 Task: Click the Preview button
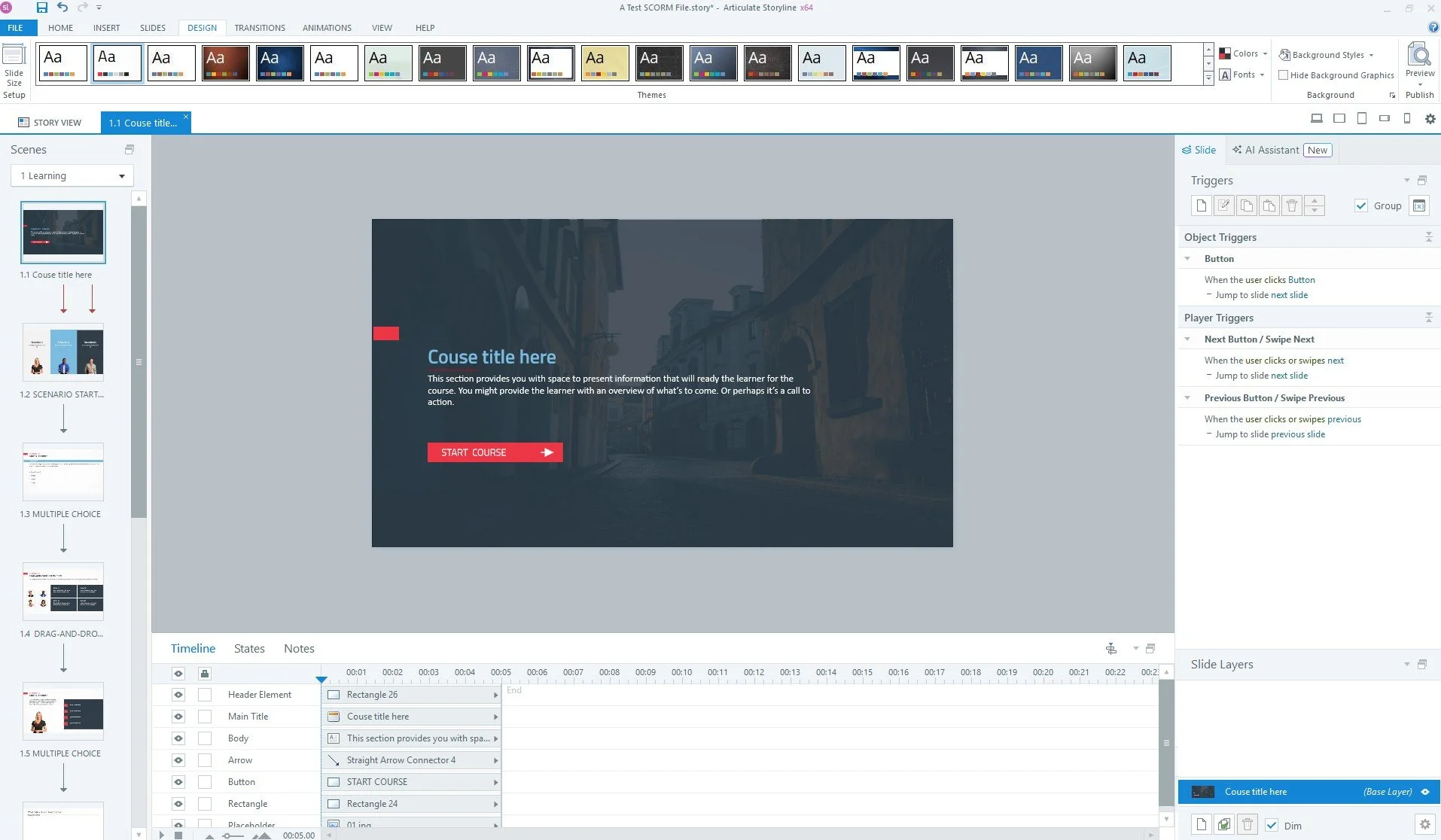[1418, 60]
